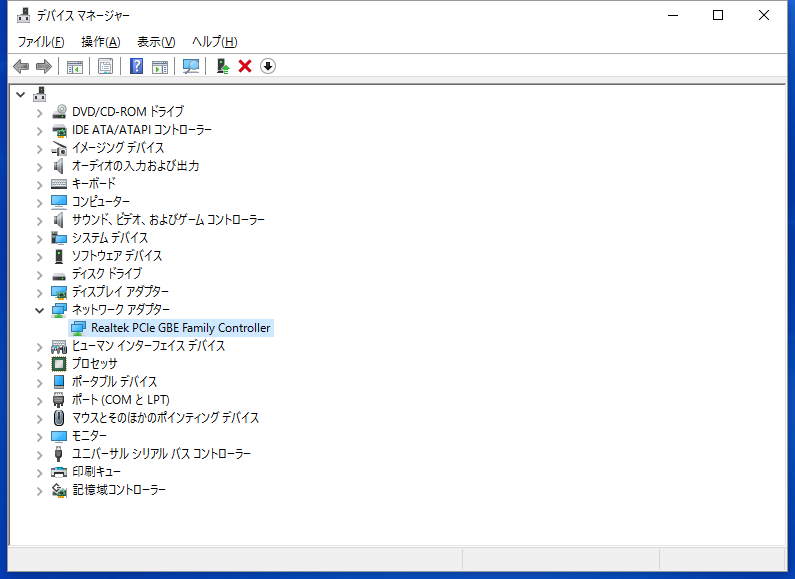This screenshot has width=795, height=579.
Task: Select the キーボード label
Action: point(94,184)
